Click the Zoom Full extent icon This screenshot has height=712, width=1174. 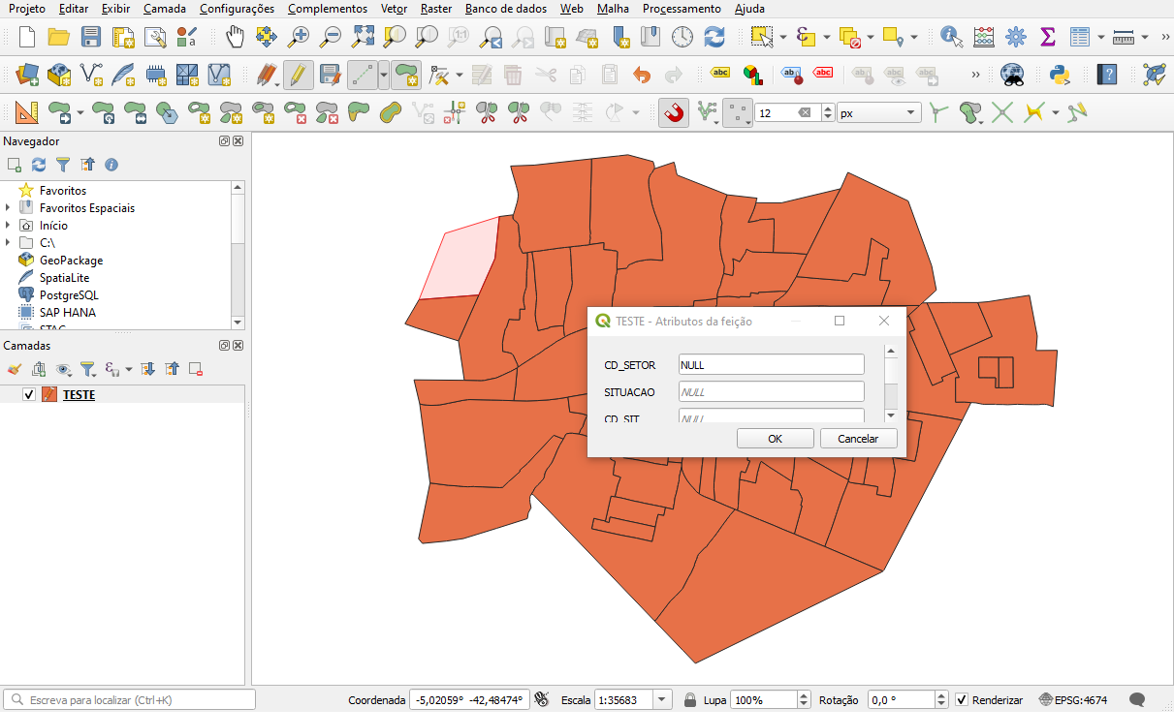point(363,37)
